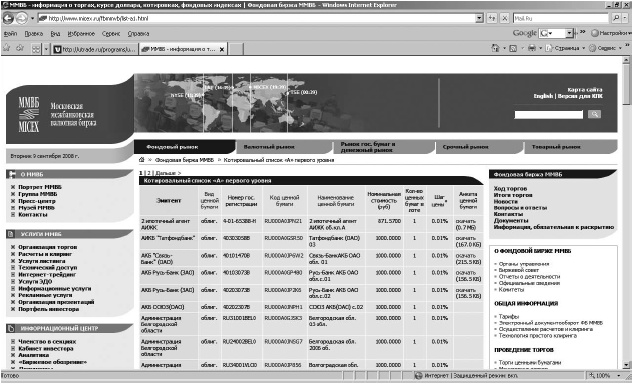Click the Stop loading X icon
The height and width of the screenshot is (387, 634).
505,18
